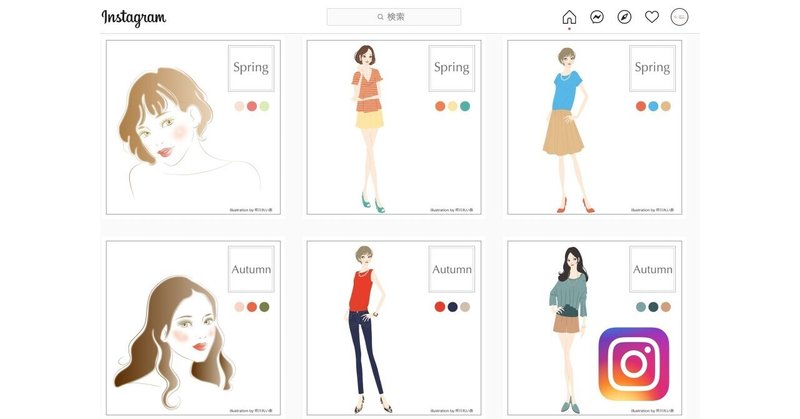The width and height of the screenshot is (800, 419).
Task: Click coral pink swatch in Spring portrait post
Action: pyautogui.click(x=252, y=106)
